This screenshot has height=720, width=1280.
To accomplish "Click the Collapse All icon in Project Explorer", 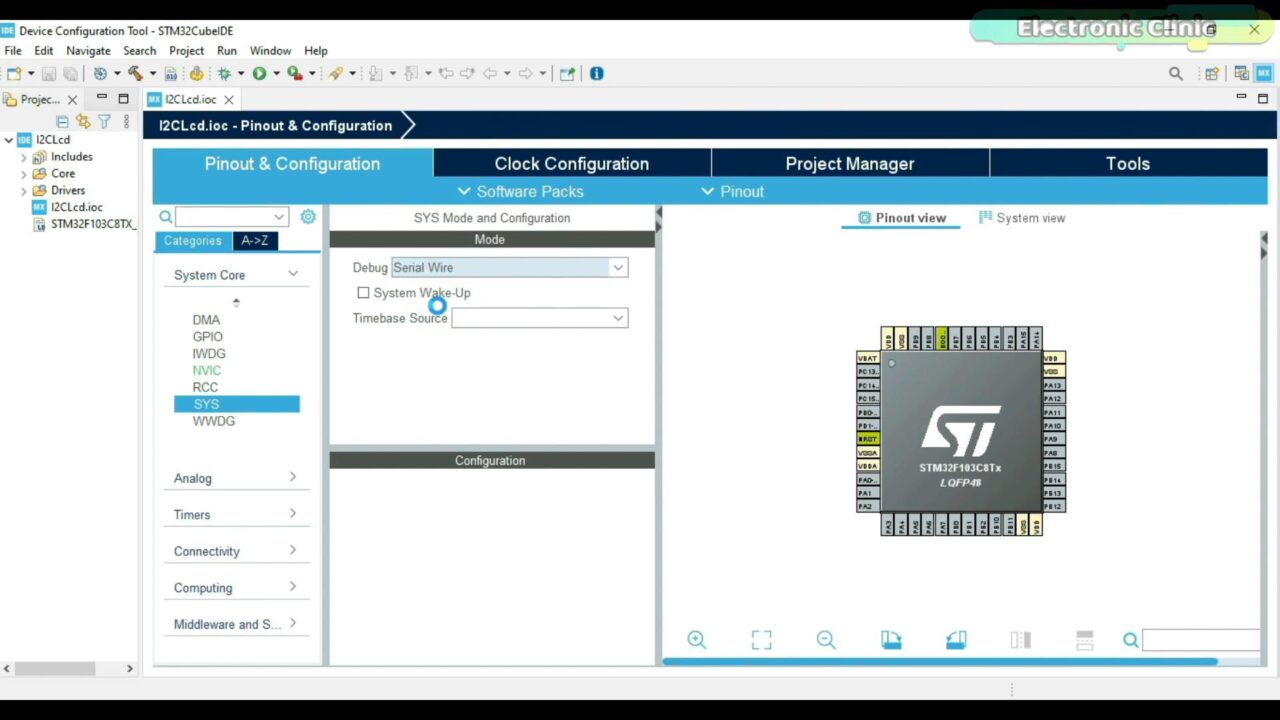I will (x=62, y=121).
